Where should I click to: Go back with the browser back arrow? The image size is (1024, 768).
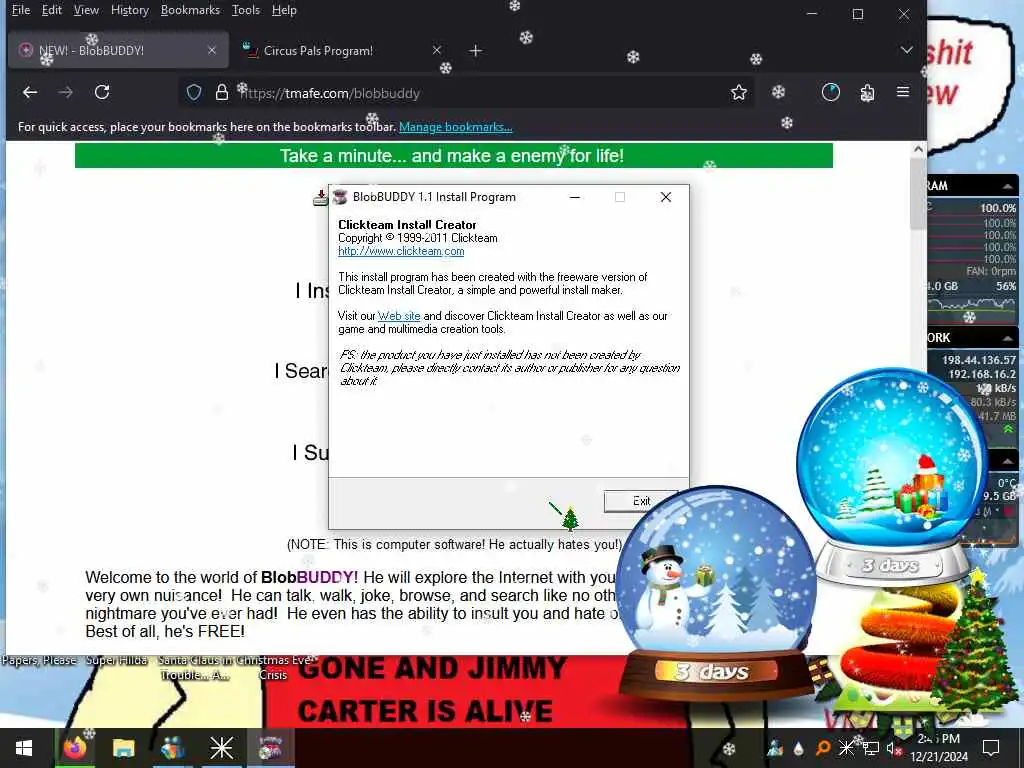[30, 93]
